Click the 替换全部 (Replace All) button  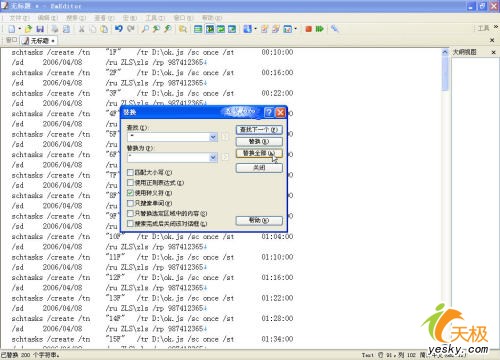[x=259, y=153]
